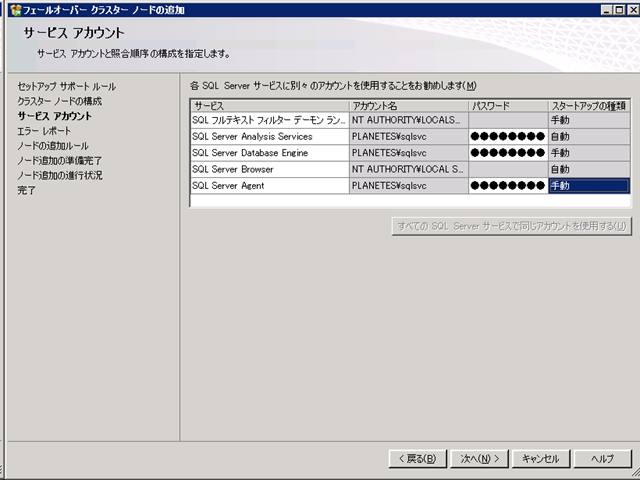Open the SQL Server Database Engine startup type 手動 cell
The height and width of the screenshot is (480, 640).
click(x=589, y=153)
